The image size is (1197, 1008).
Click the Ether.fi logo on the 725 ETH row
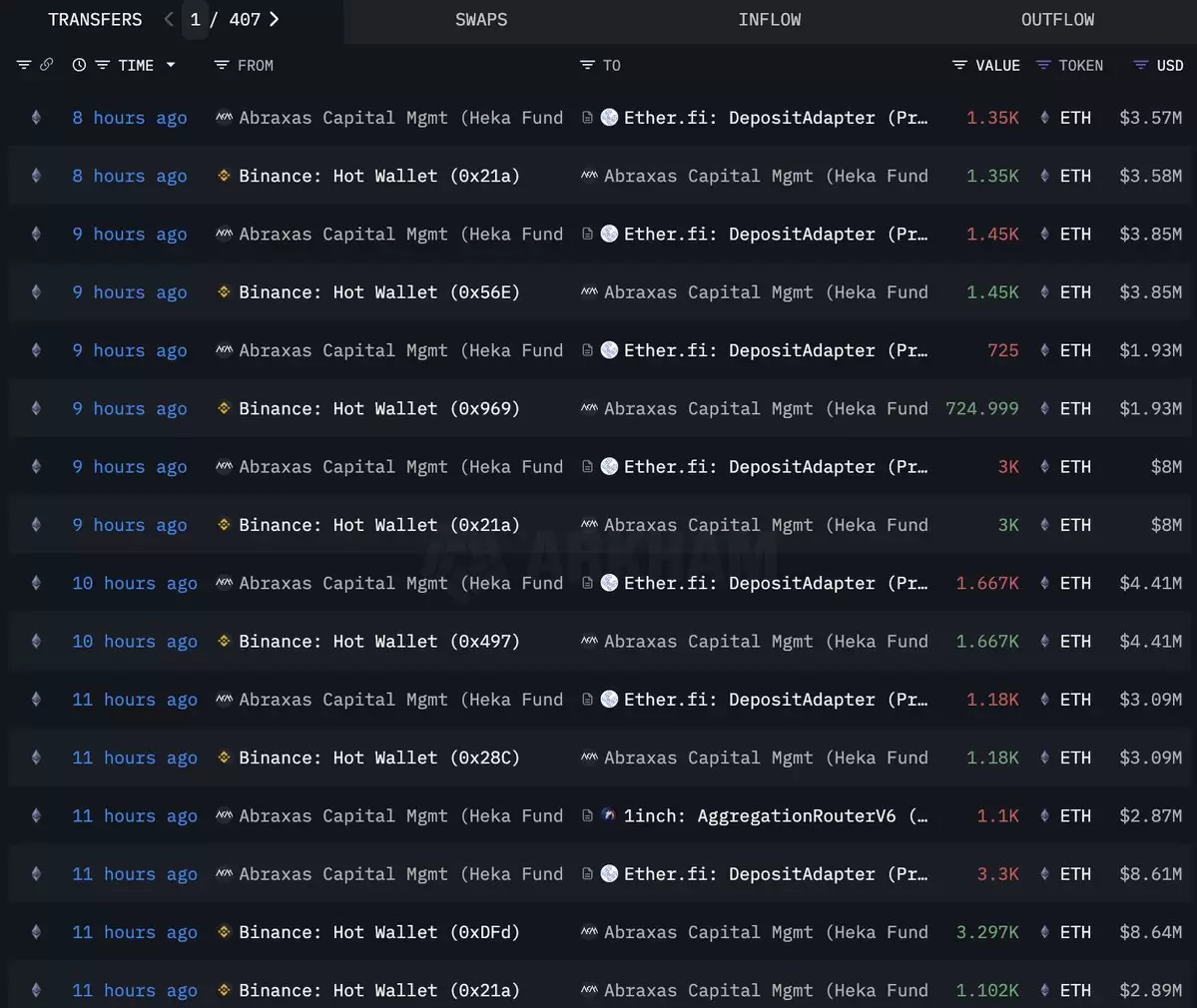(609, 350)
